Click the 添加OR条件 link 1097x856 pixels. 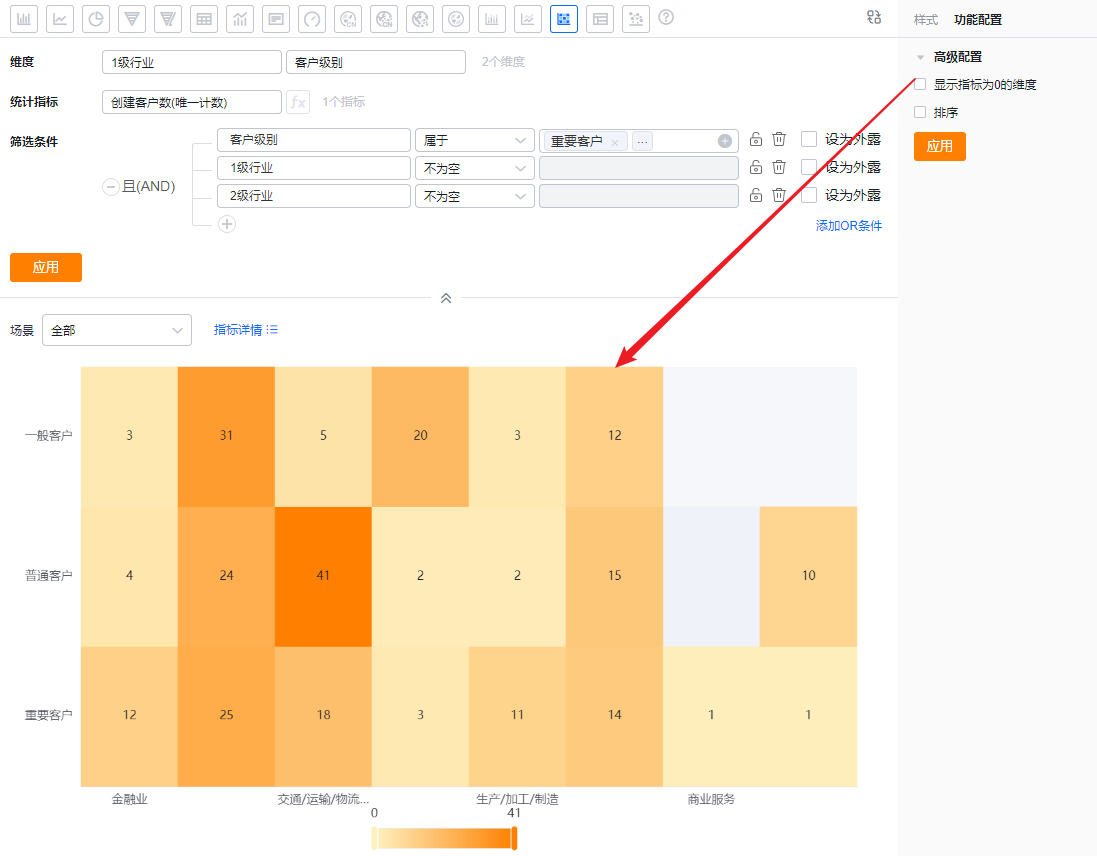(x=848, y=226)
